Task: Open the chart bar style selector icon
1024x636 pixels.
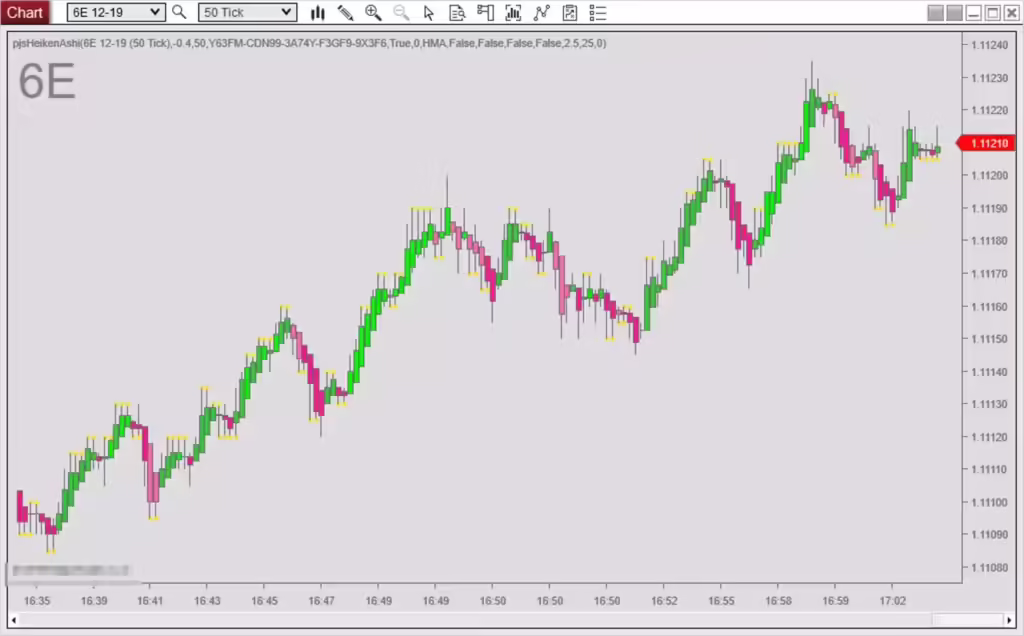Action: (x=318, y=13)
